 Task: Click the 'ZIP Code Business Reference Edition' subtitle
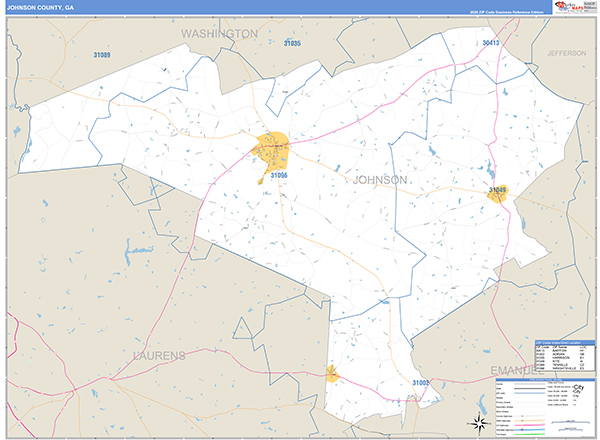506,12
